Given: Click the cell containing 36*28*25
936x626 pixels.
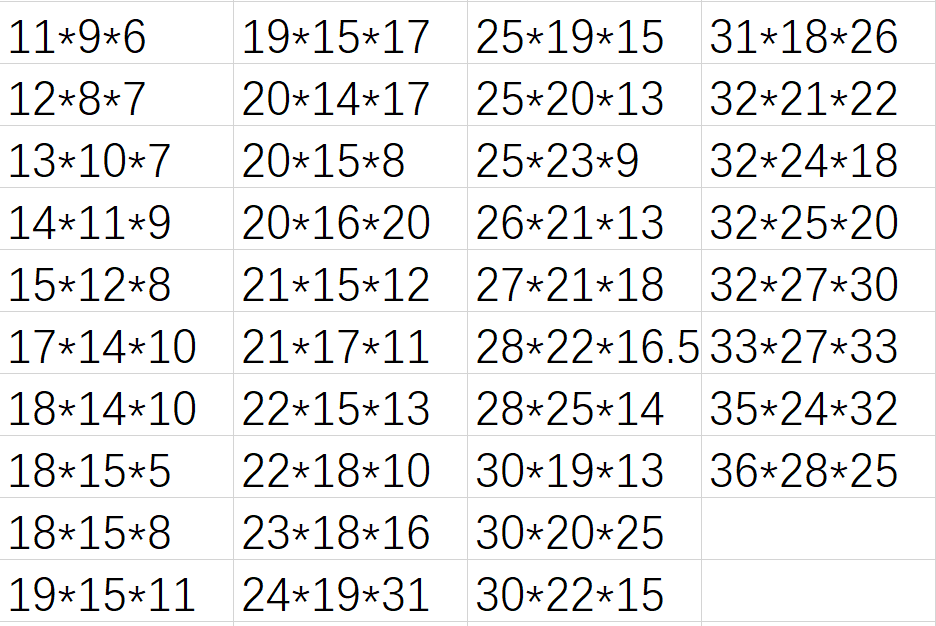Looking at the screenshot, I should [x=818, y=467].
